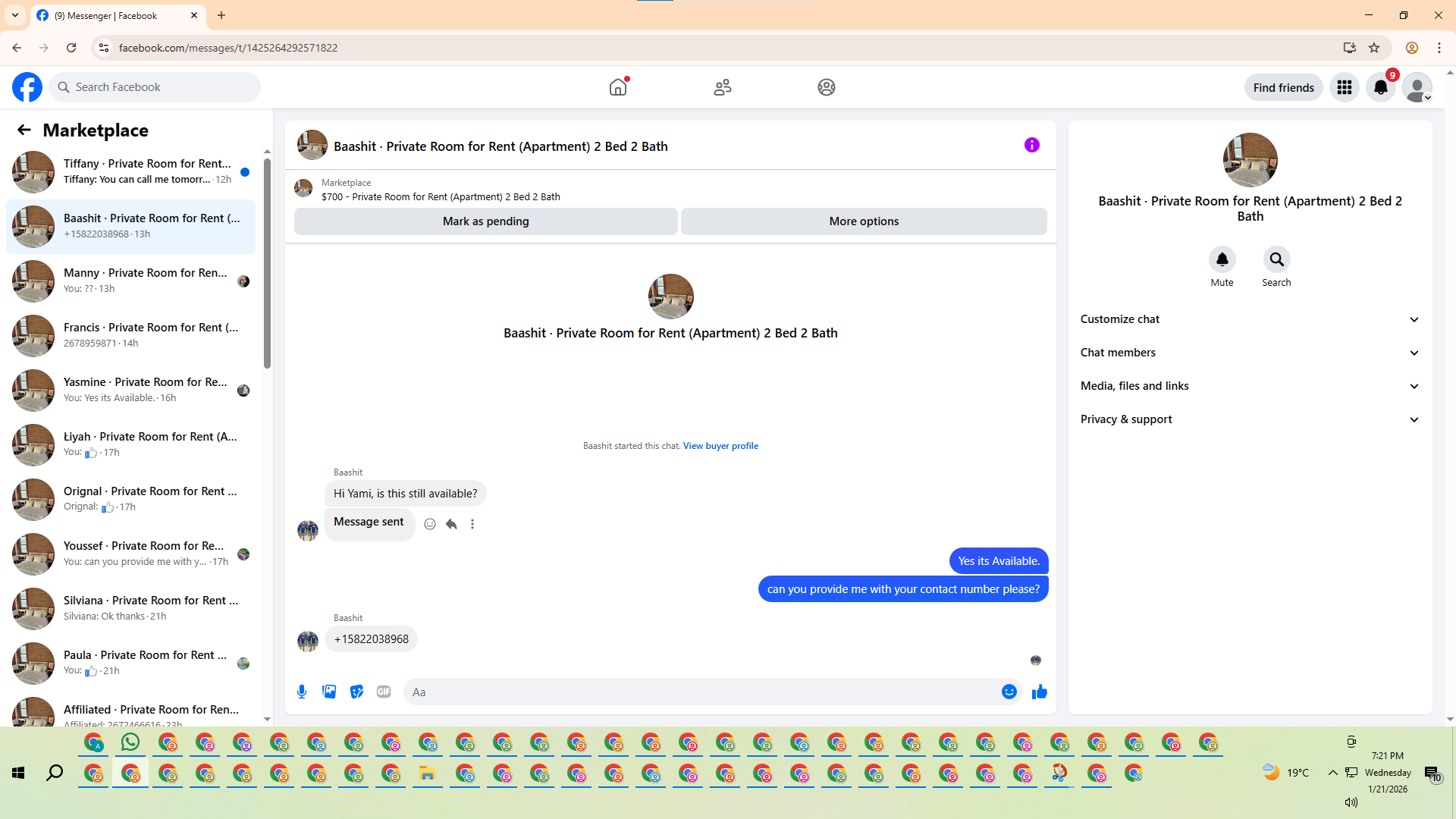
Task: Open Facebook Home tab
Action: tap(618, 87)
